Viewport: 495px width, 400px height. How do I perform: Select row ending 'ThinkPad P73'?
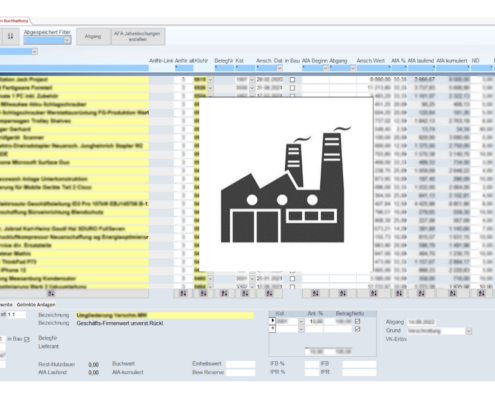pyautogui.click(x=74, y=262)
